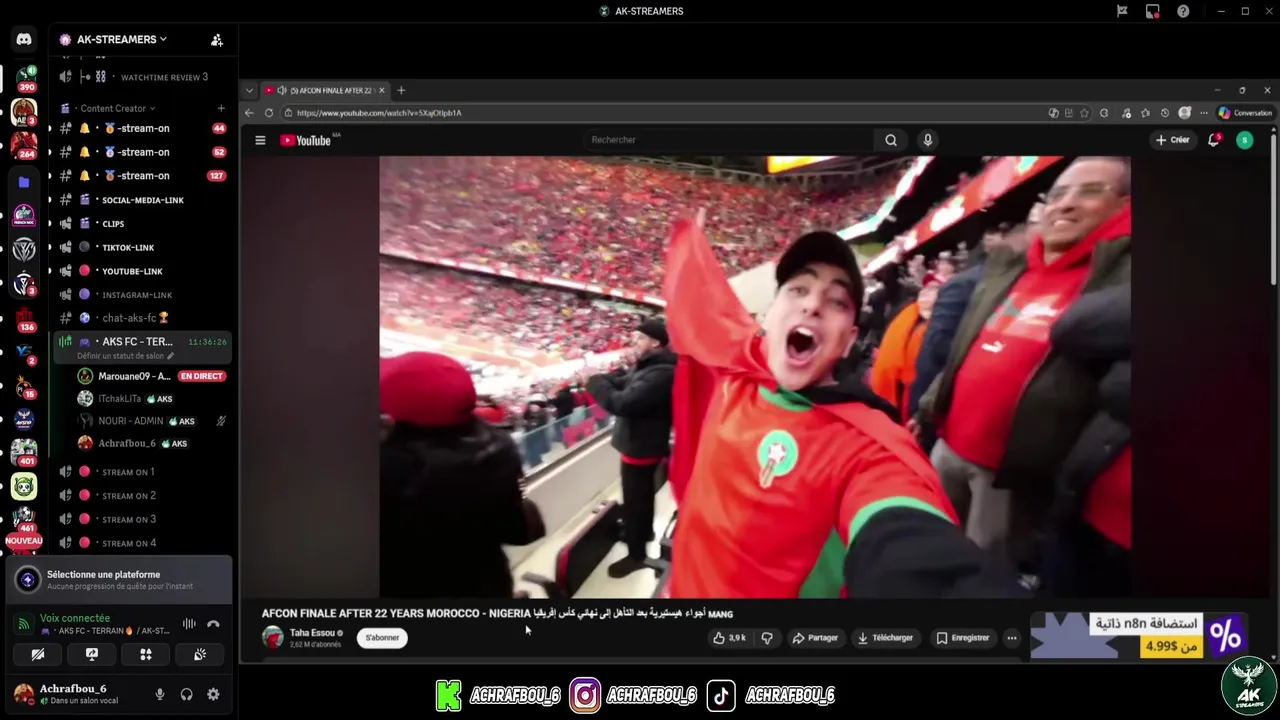The width and height of the screenshot is (1280, 720).
Task: Join the STREAM ON 1 voice channel
Action: click(140, 472)
